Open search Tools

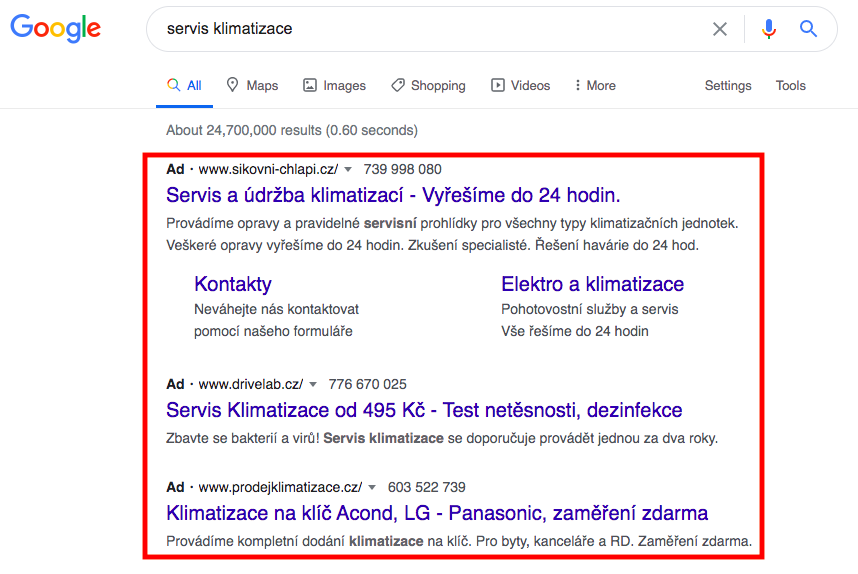click(x=791, y=86)
